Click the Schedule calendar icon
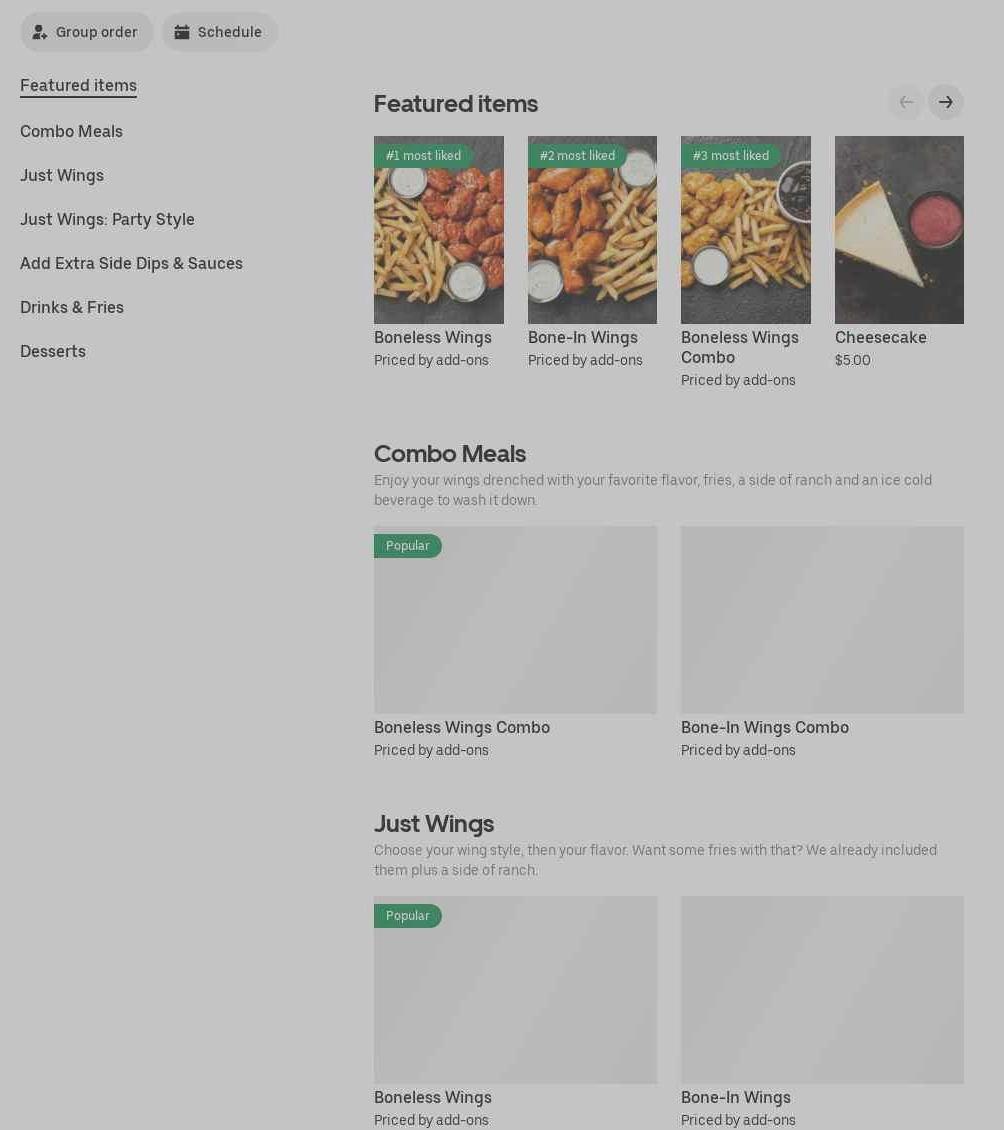Screen dimensions: 1004x1130 [x=182, y=32]
